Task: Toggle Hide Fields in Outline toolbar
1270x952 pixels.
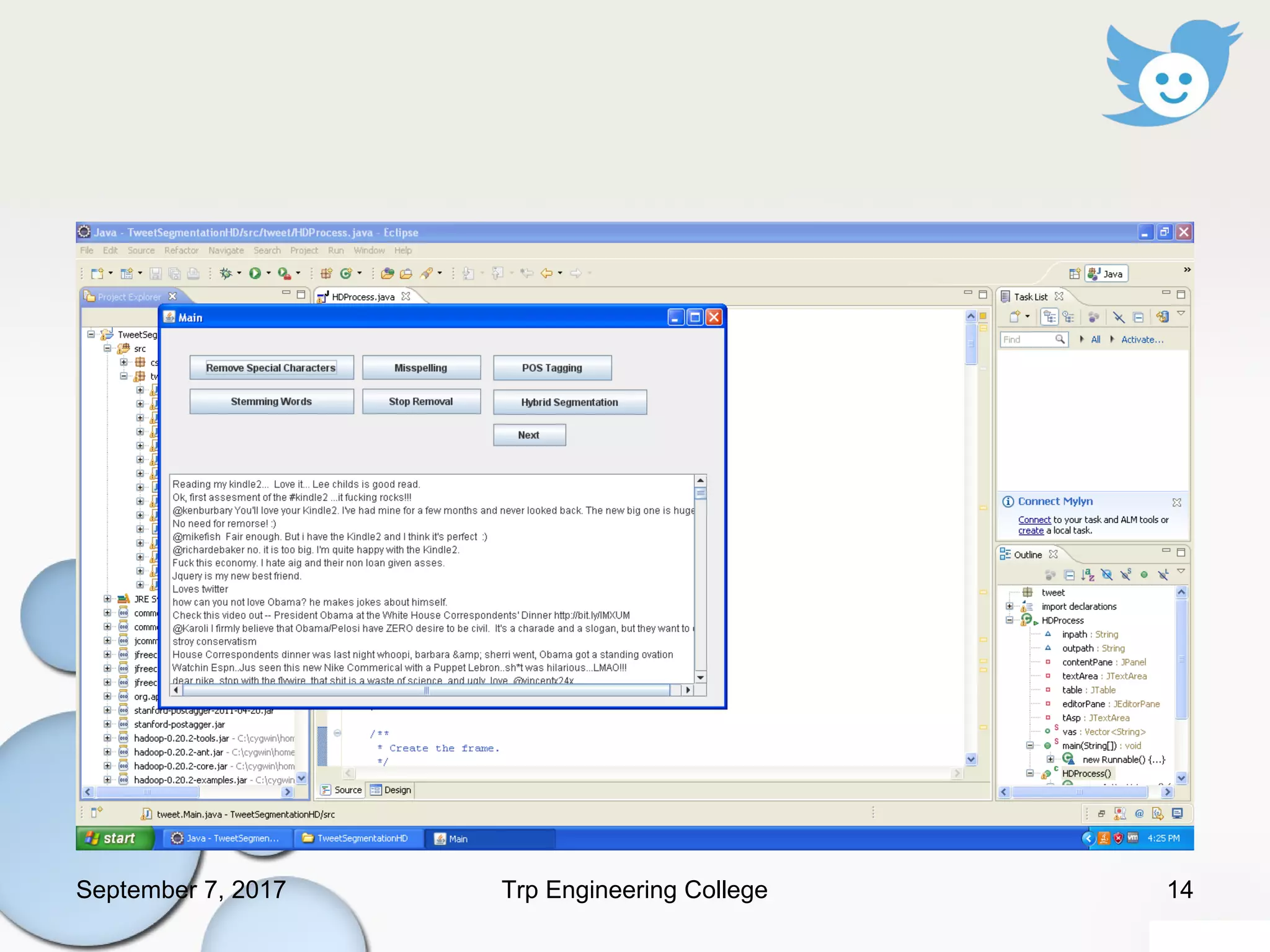Action: (x=1107, y=575)
